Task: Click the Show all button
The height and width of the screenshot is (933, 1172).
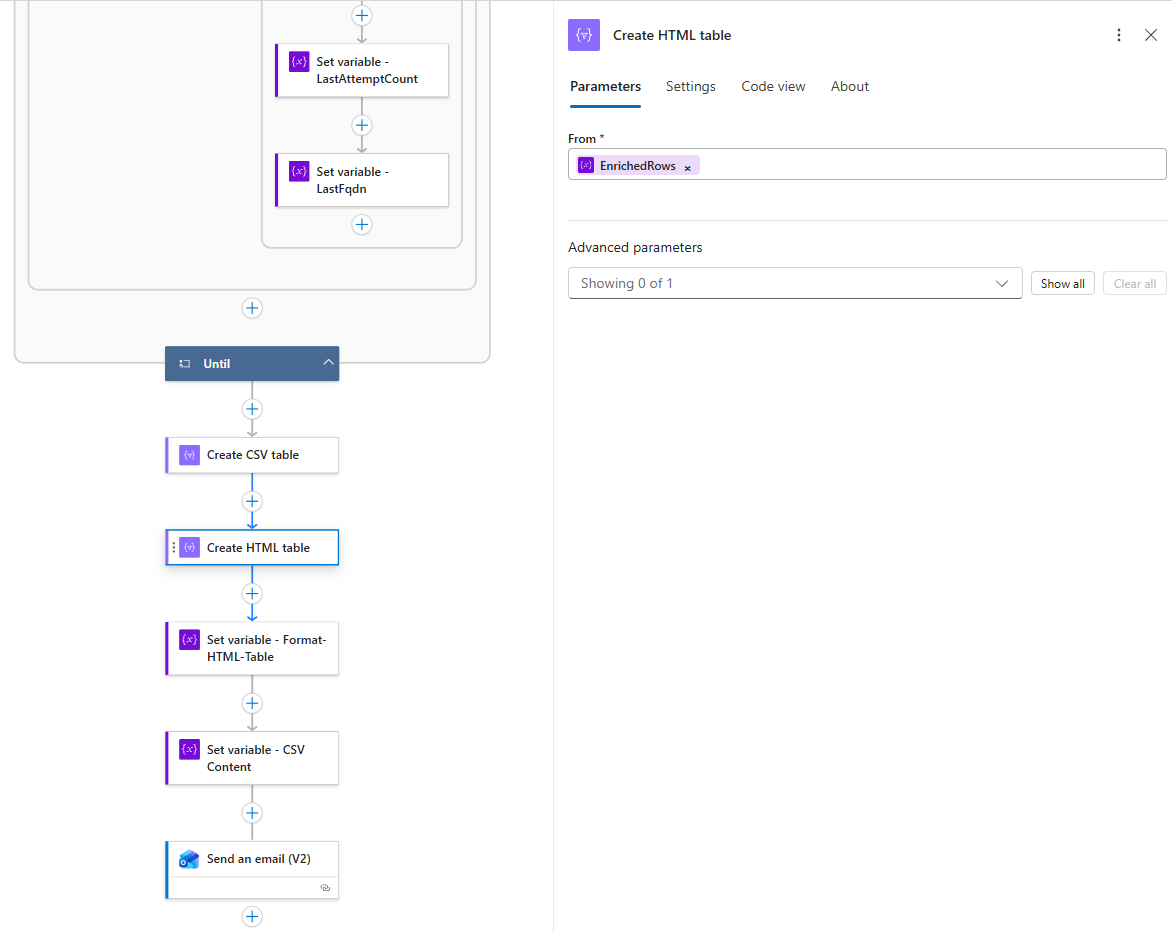Action: [1062, 284]
